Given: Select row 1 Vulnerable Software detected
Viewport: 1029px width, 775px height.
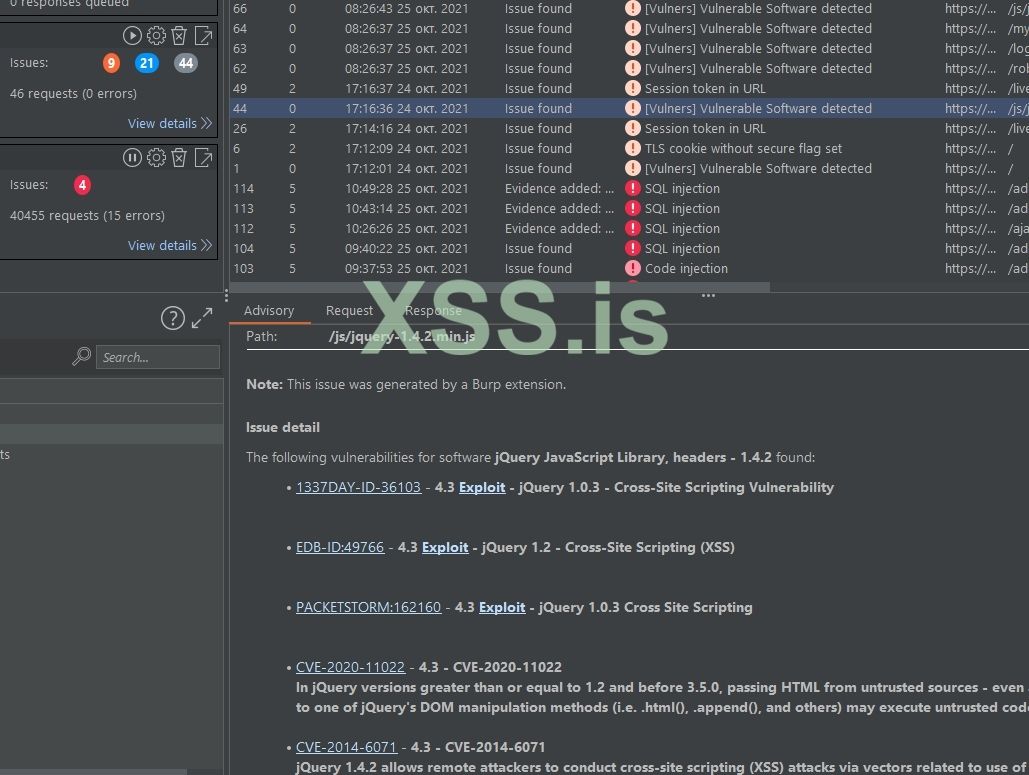Looking at the screenshot, I should (629, 169).
